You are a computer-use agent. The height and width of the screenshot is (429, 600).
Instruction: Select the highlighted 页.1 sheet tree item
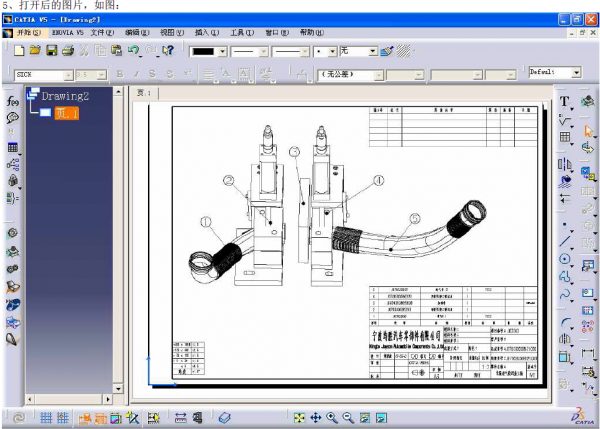point(66,113)
